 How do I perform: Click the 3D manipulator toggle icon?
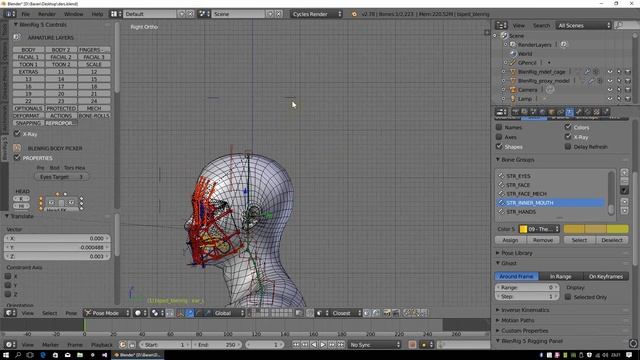(x=181, y=313)
